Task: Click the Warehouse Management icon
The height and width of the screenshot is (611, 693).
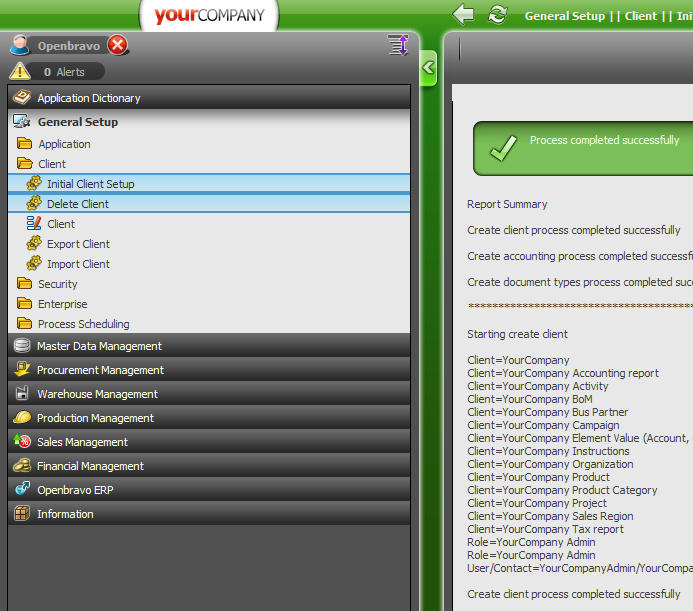Action: tap(22, 393)
